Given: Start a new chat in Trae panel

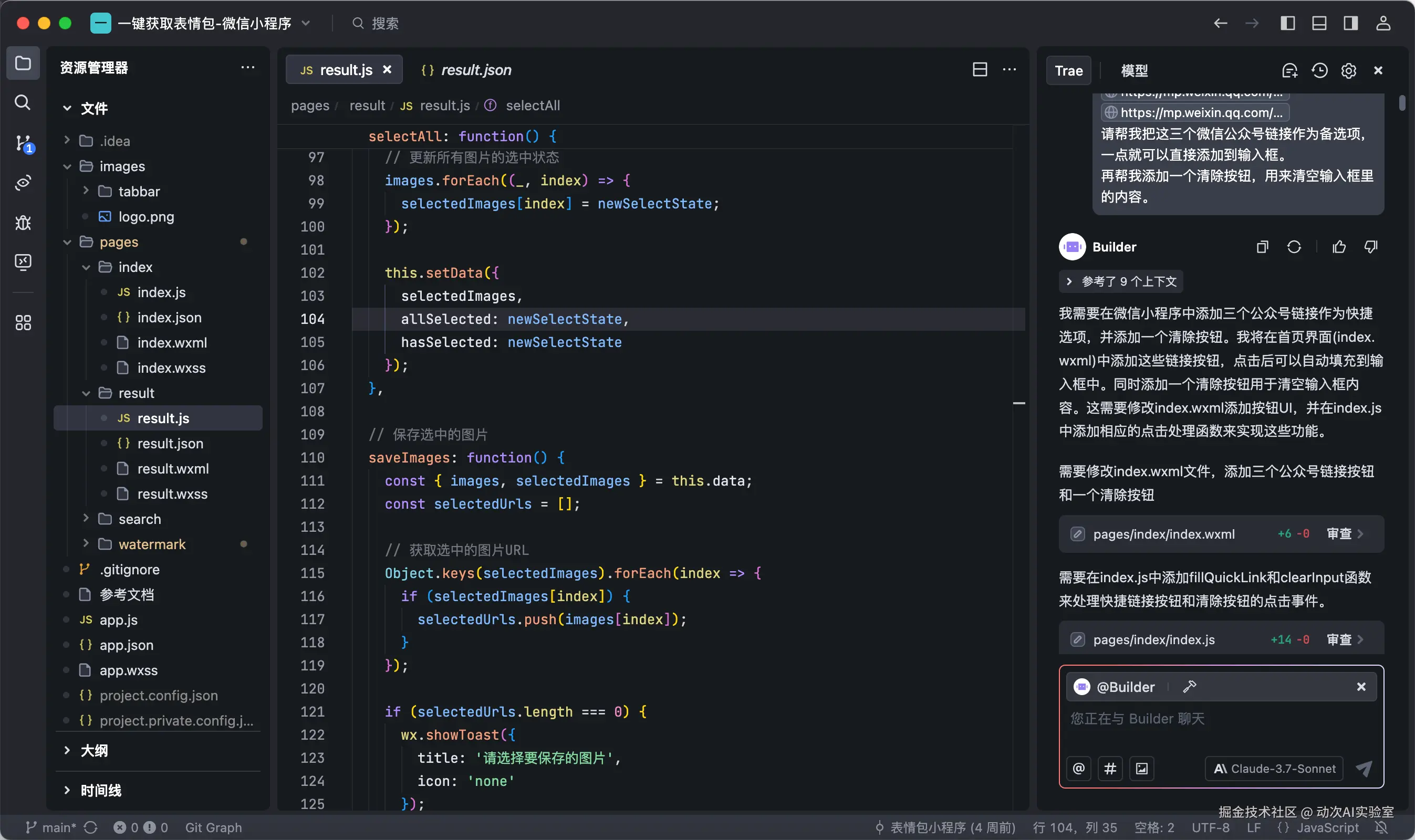Looking at the screenshot, I should click(x=1289, y=71).
